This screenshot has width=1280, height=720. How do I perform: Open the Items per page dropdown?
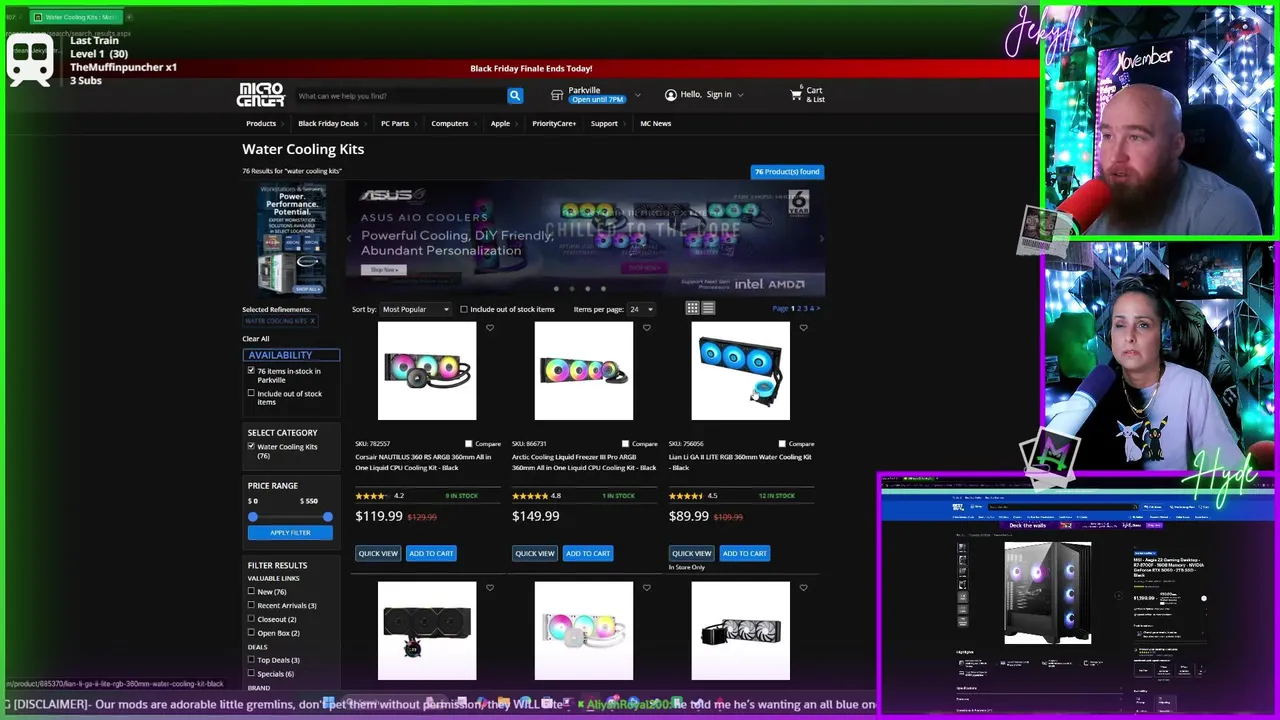pos(640,309)
